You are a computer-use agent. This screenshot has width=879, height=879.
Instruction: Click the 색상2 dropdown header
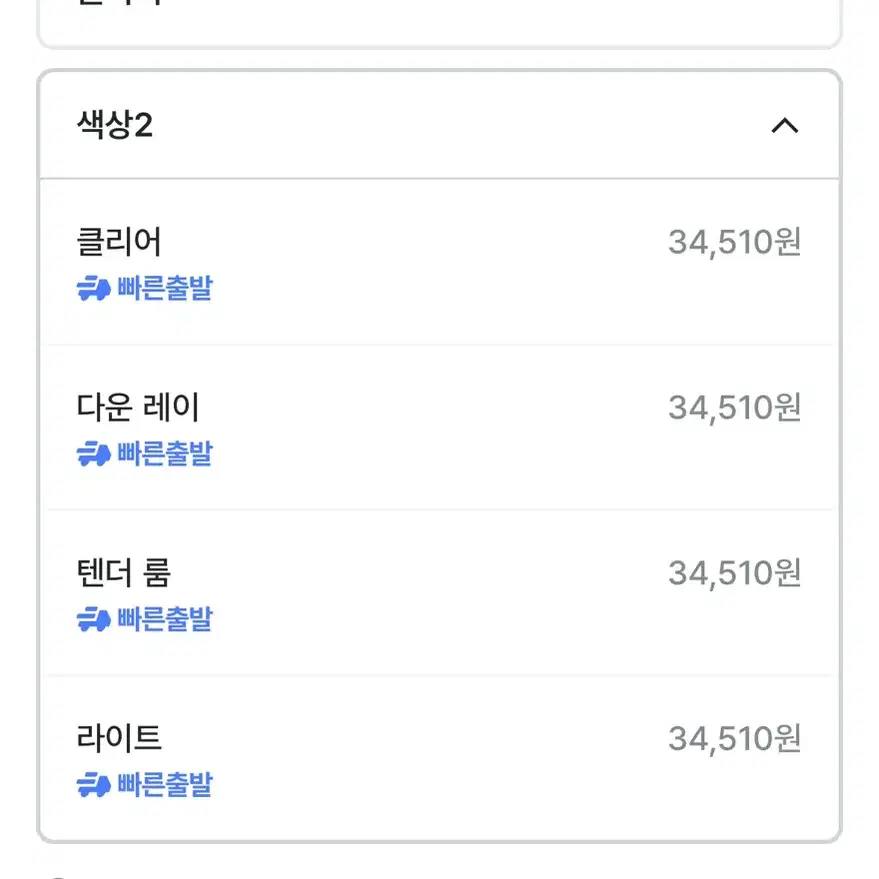(x=440, y=124)
